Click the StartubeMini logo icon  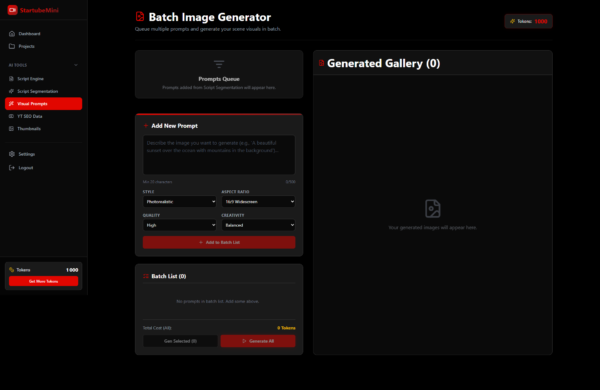[13, 10]
